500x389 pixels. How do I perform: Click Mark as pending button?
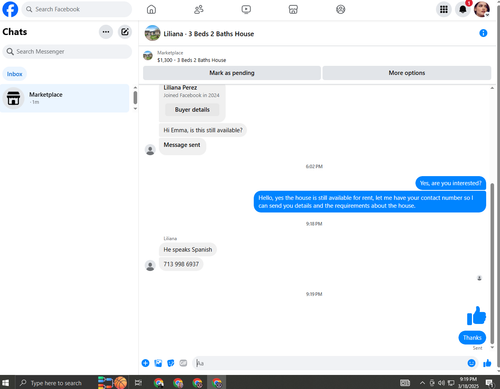tap(232, 73)
